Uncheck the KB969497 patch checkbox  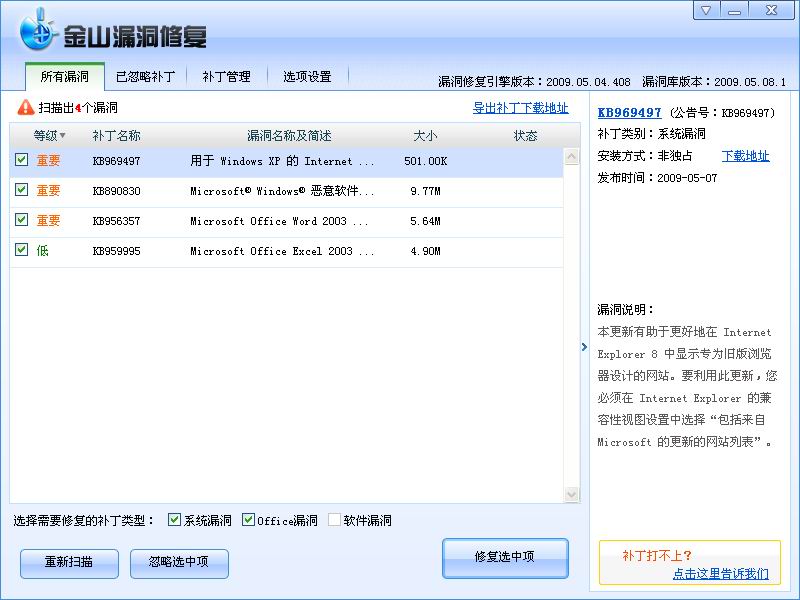[x=21, y=160]
